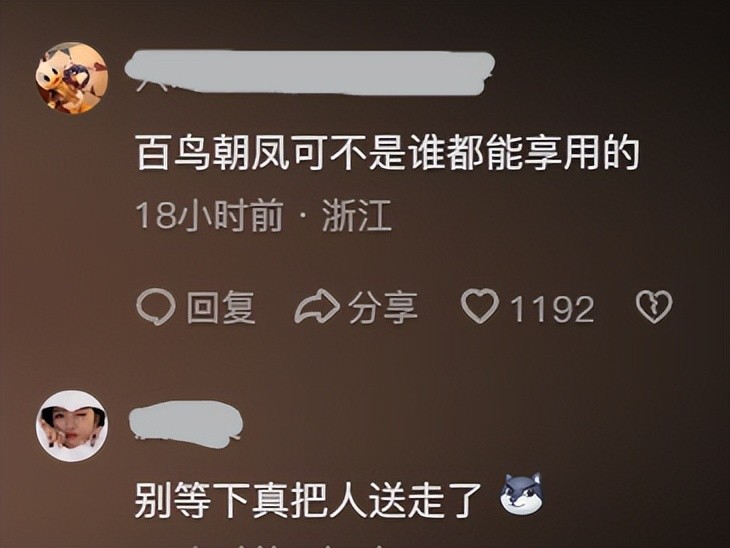
Task: Open the winking girl in white hat avatar
Action: coord(72,426)
